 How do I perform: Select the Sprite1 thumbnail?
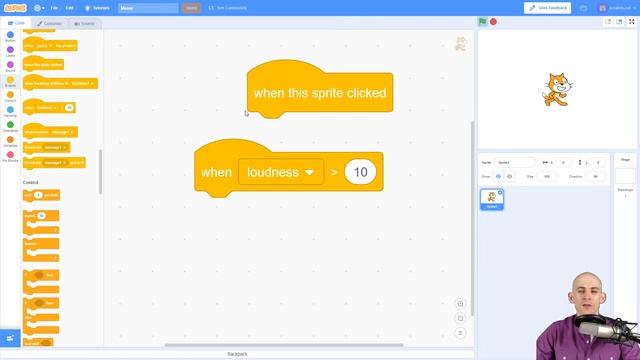click(x=492, y=200)
